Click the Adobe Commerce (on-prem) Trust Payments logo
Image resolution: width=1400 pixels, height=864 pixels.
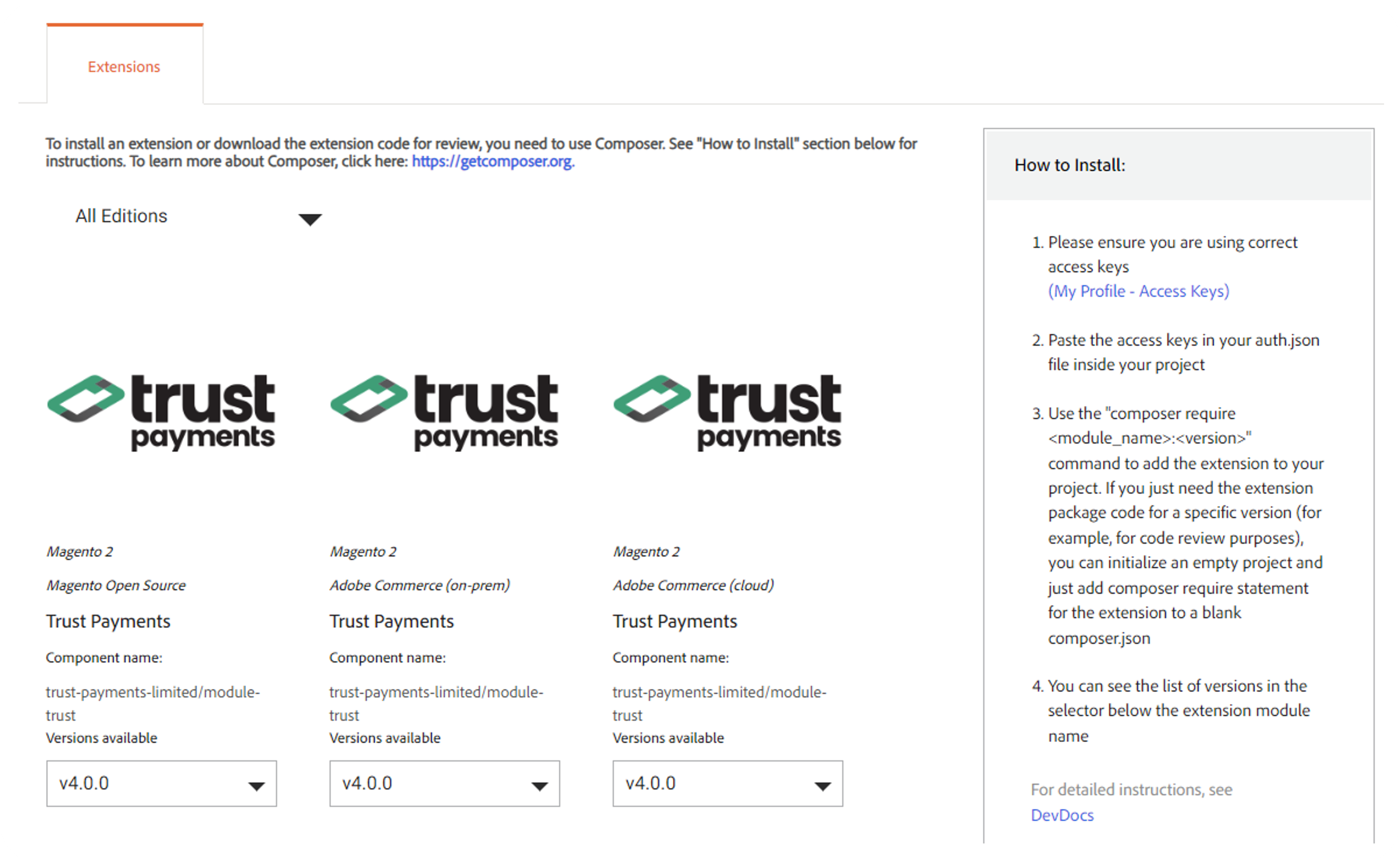444,412
